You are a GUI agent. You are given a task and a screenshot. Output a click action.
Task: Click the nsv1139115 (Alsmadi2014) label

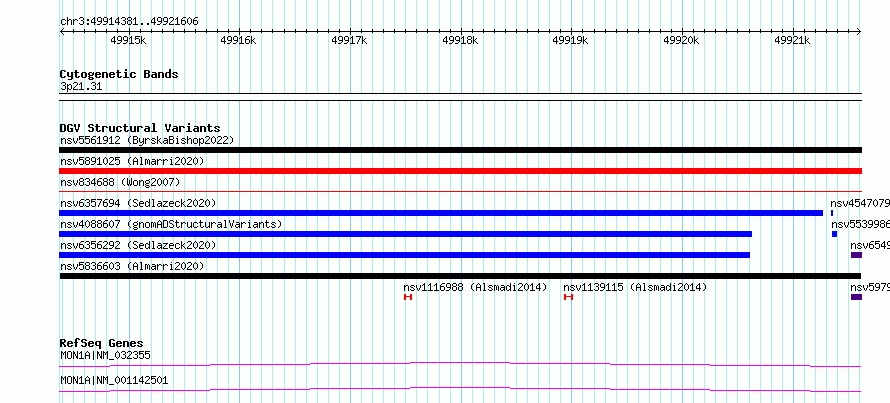pyautogui.click(x=635, y=287)
